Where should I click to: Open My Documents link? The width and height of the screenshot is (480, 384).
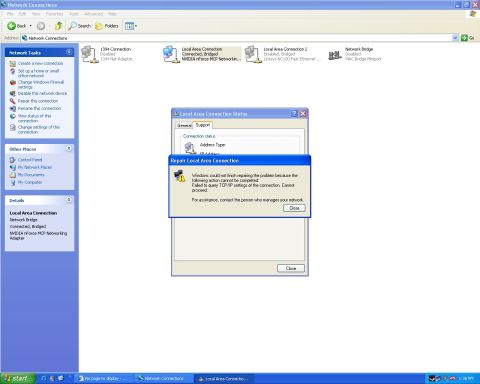tap(31, 175)
